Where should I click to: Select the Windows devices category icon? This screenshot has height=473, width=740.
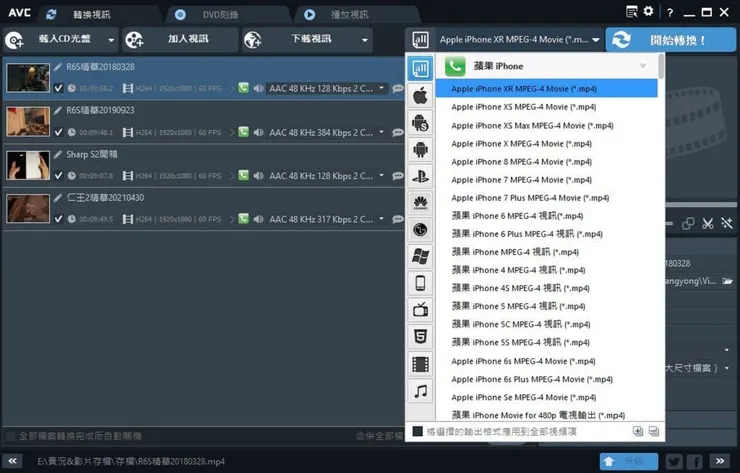click(x=420, y=256)
